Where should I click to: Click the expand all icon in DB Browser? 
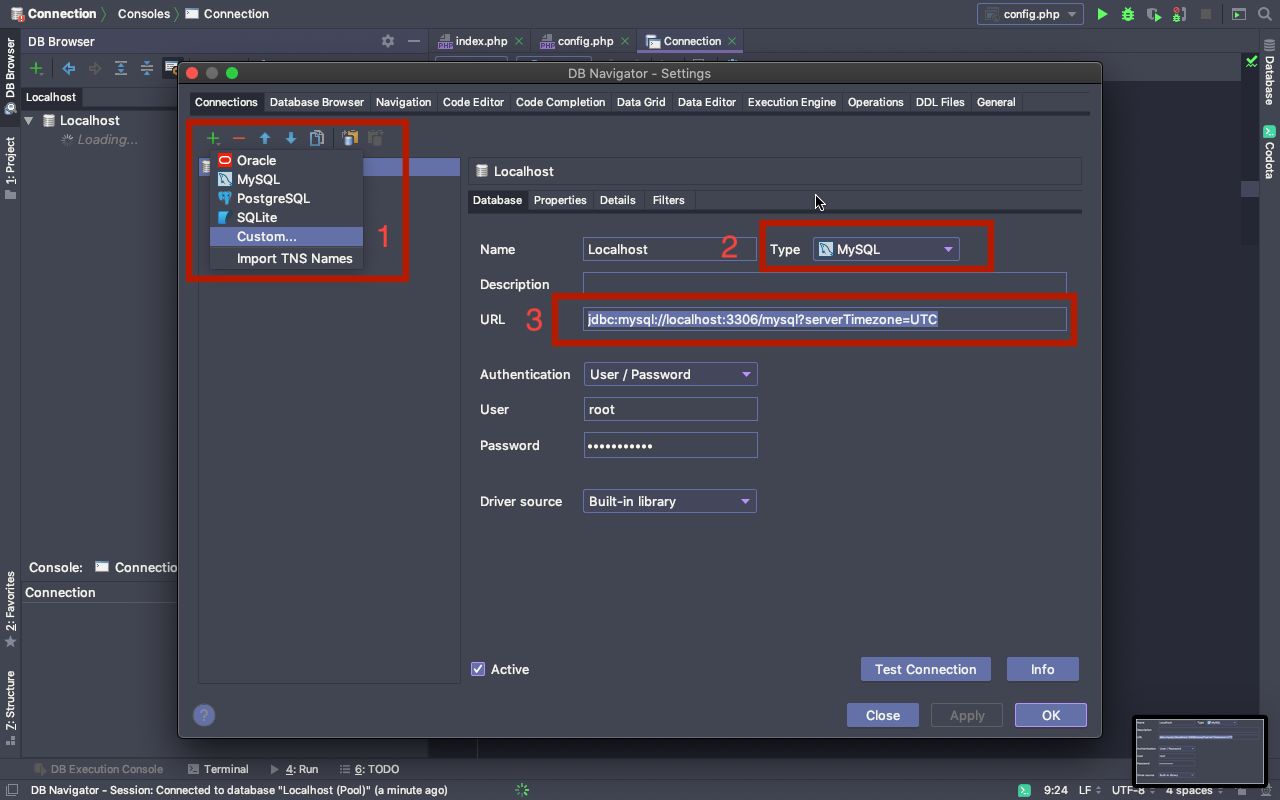tap(121, 68)
